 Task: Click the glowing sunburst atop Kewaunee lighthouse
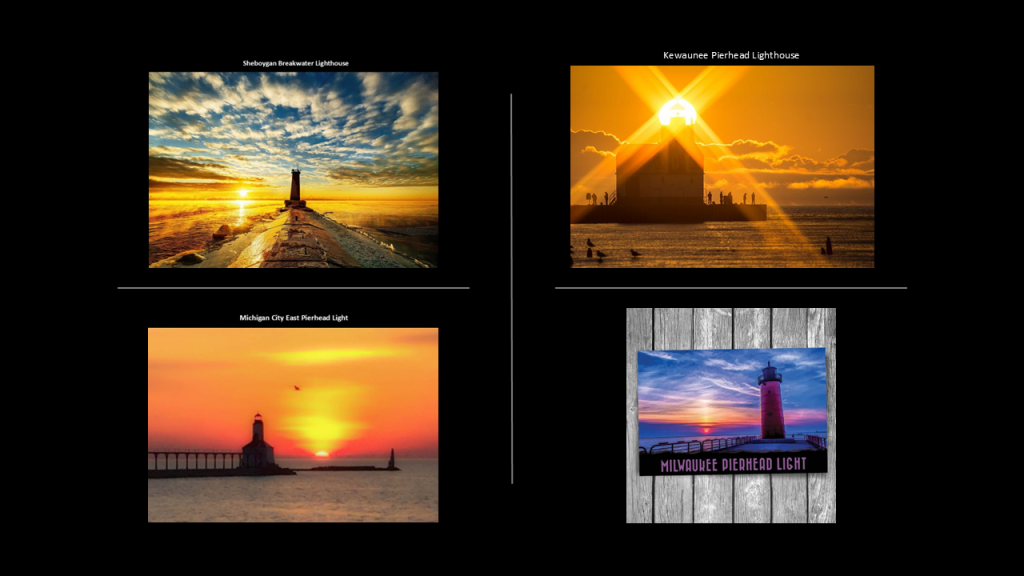tap(677, 110)
